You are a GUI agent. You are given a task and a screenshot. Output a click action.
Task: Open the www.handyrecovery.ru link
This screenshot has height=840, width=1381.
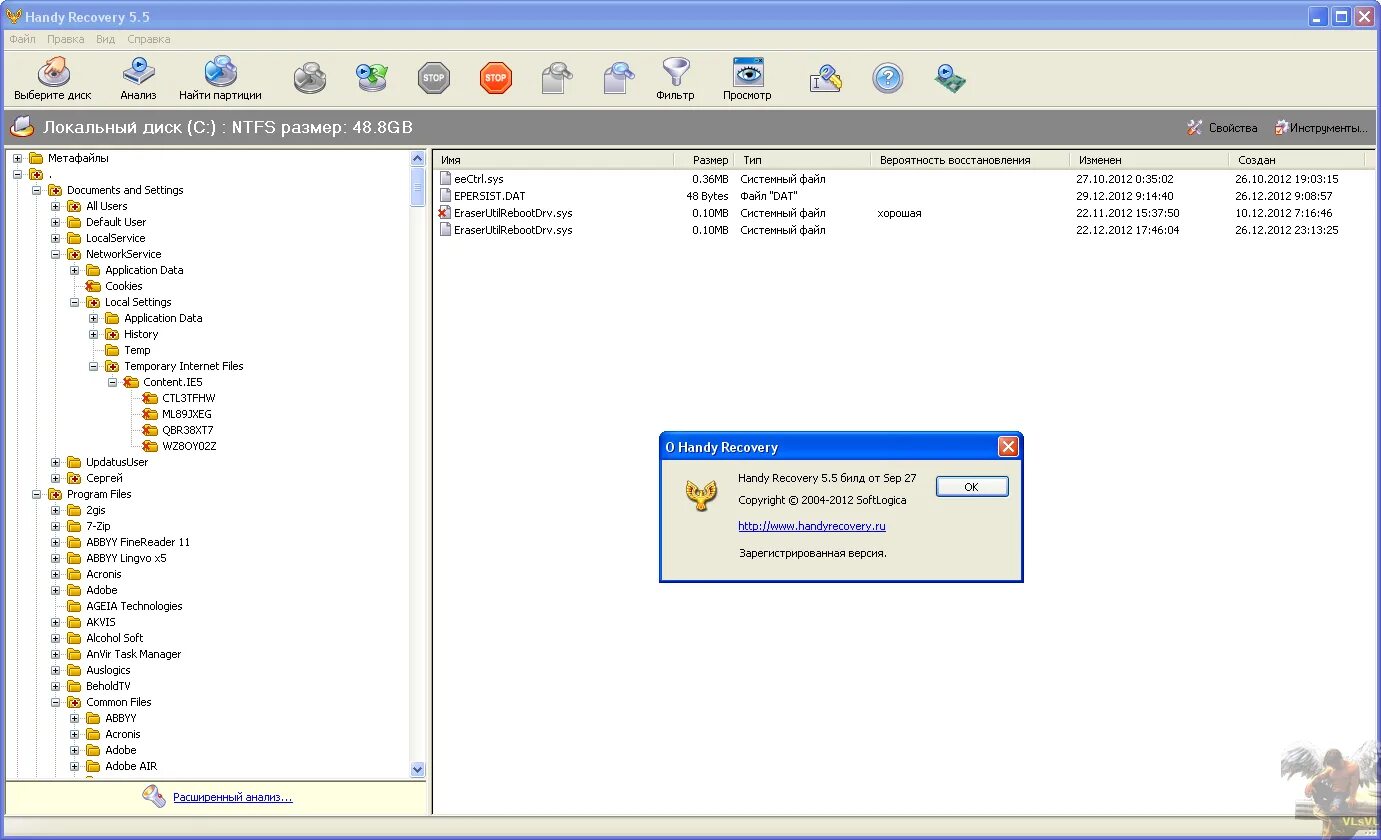[812, 526]
